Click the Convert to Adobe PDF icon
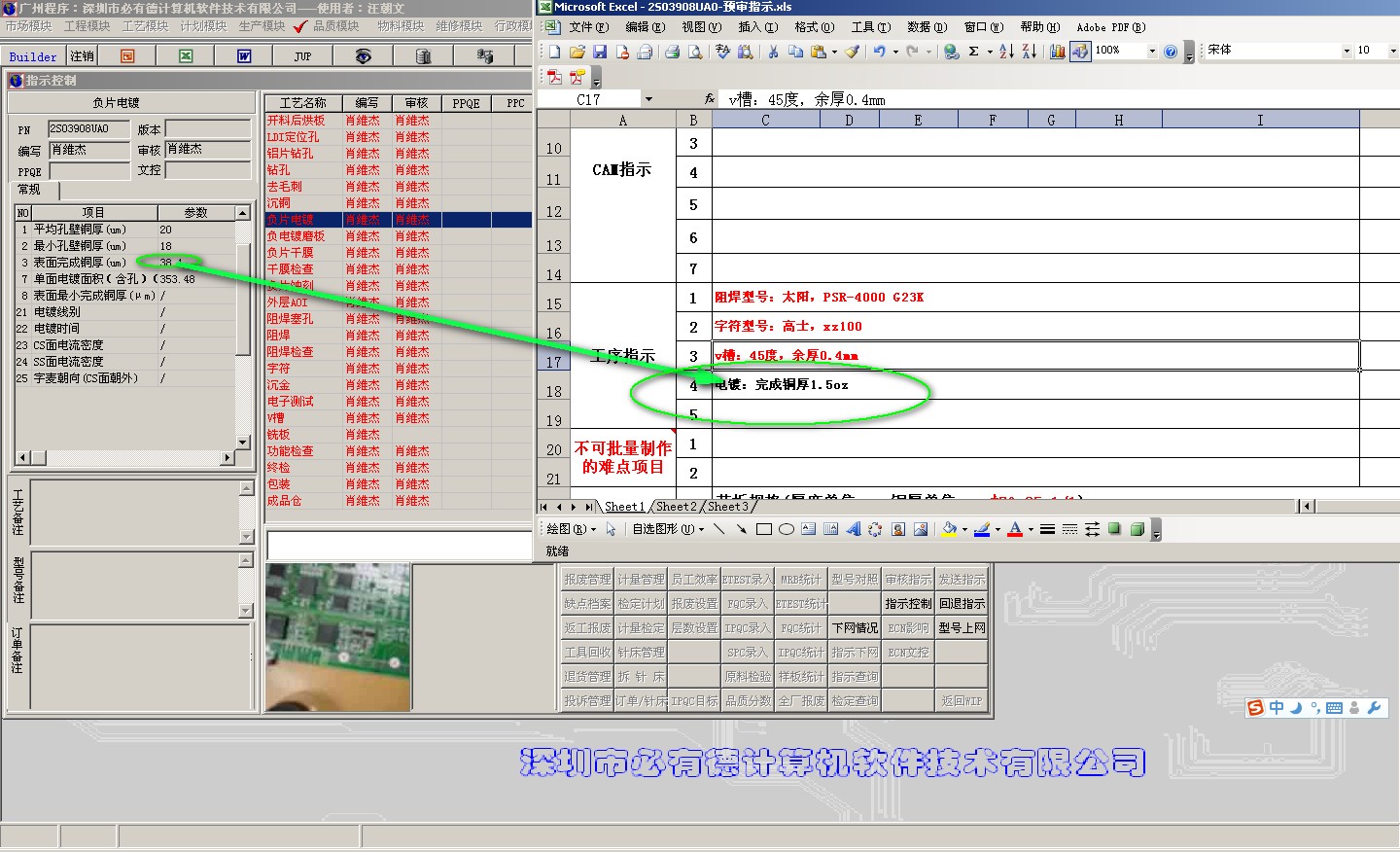 [x=554, y=77]
